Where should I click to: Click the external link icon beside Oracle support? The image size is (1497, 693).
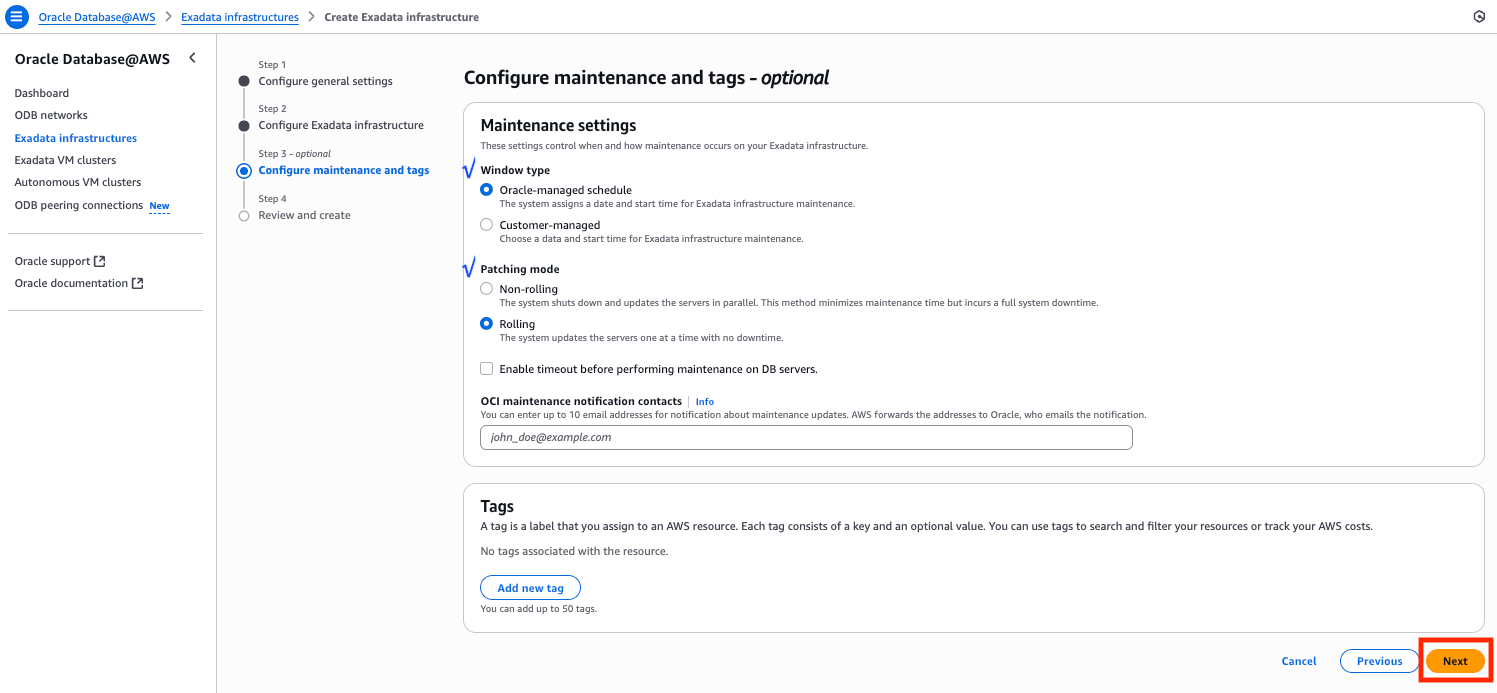(x=100, y=261)
